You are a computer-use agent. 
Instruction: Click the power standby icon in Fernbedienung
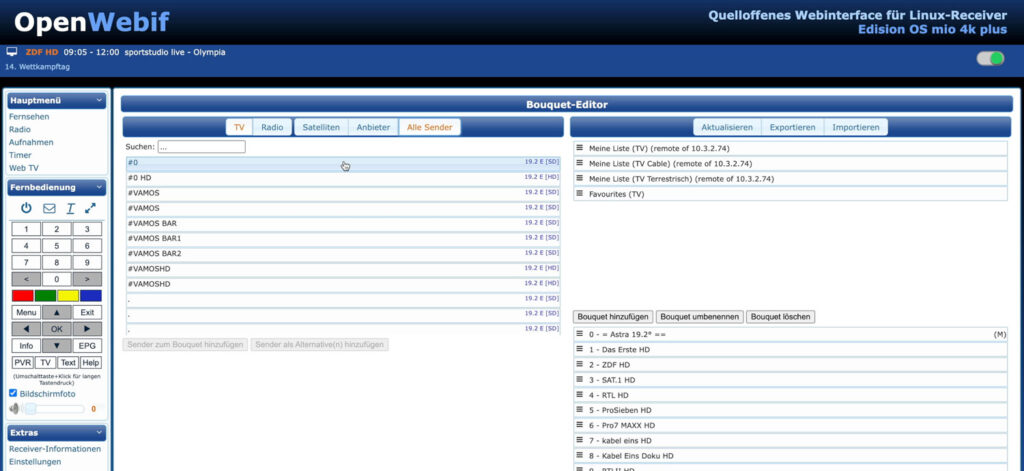[26, 208]
